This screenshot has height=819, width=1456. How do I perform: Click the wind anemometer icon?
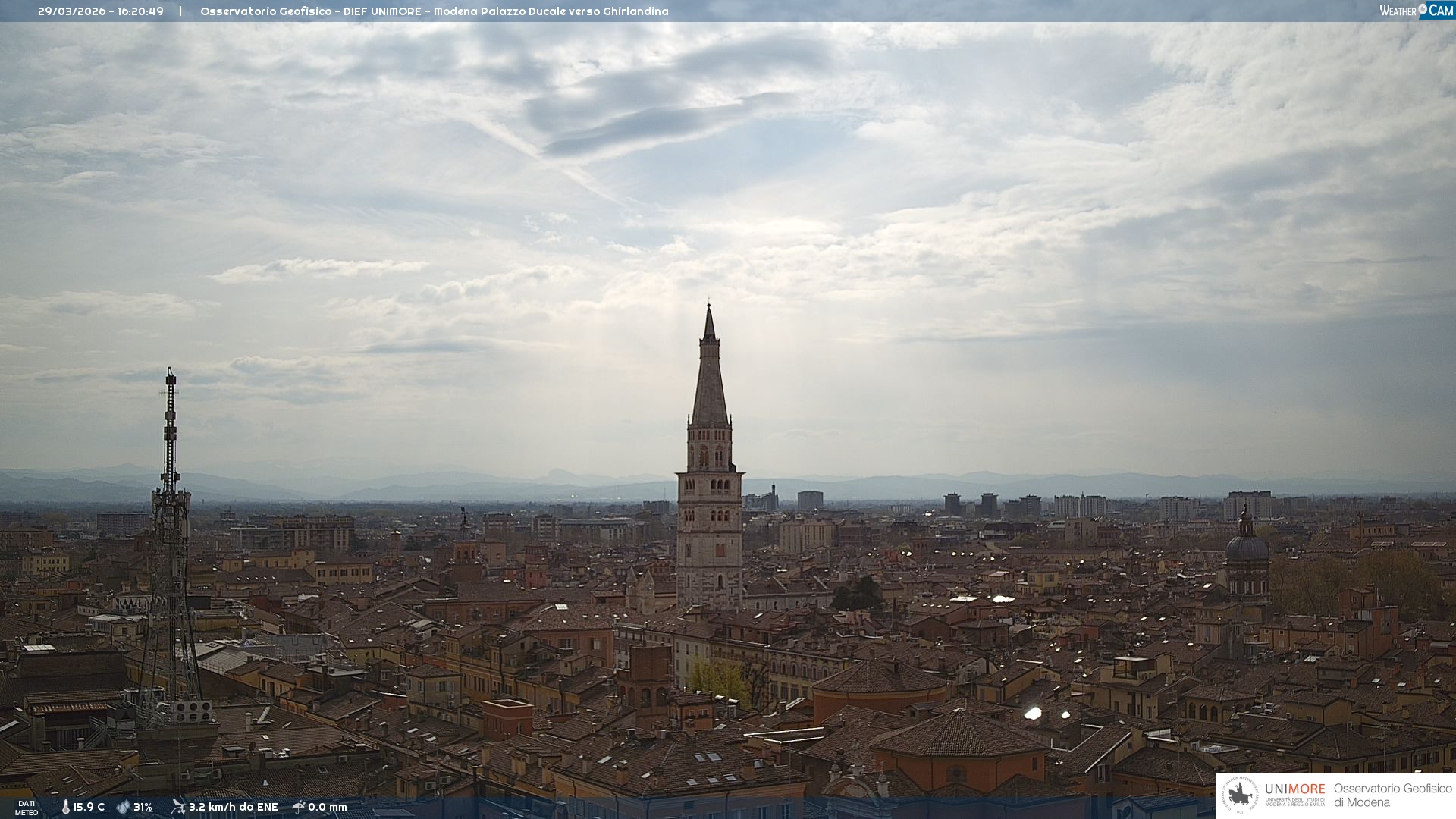(178, 807)
